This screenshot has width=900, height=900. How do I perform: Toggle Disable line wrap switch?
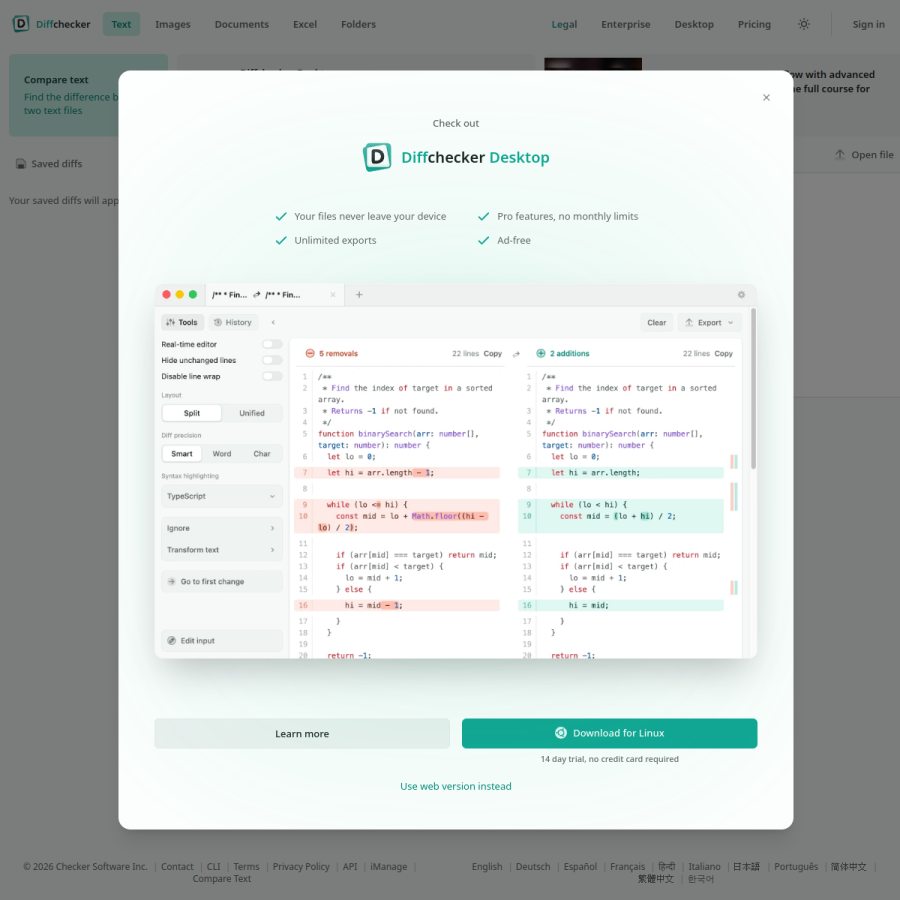[272, 377]
